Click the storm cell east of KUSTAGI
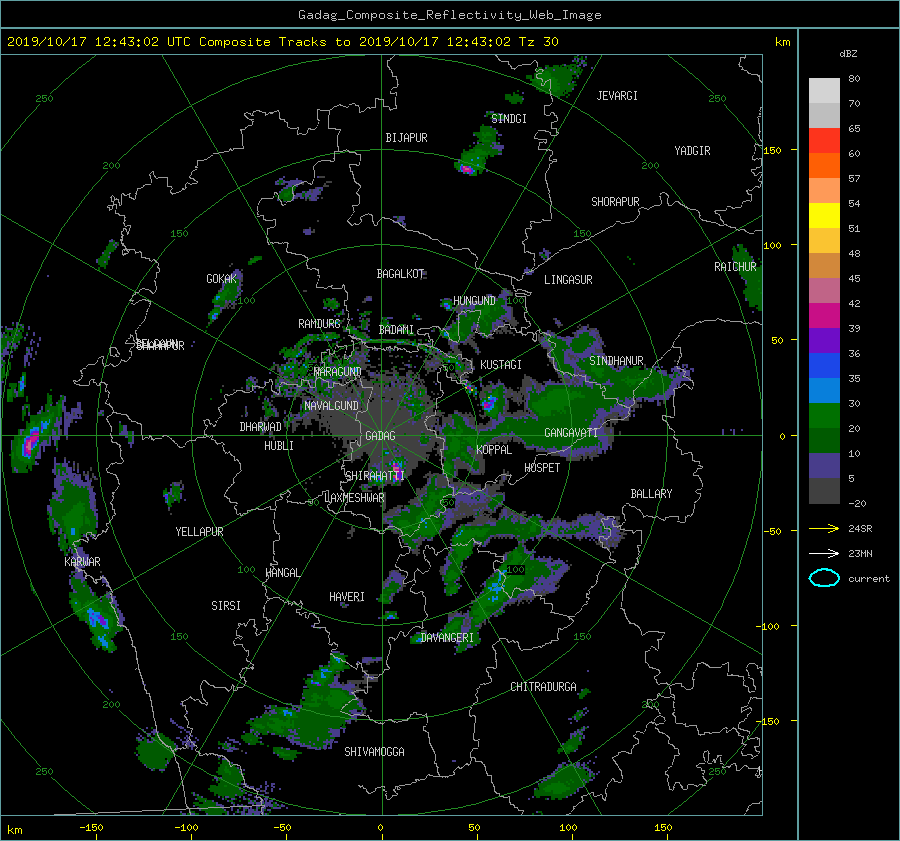 pos(490,402)
